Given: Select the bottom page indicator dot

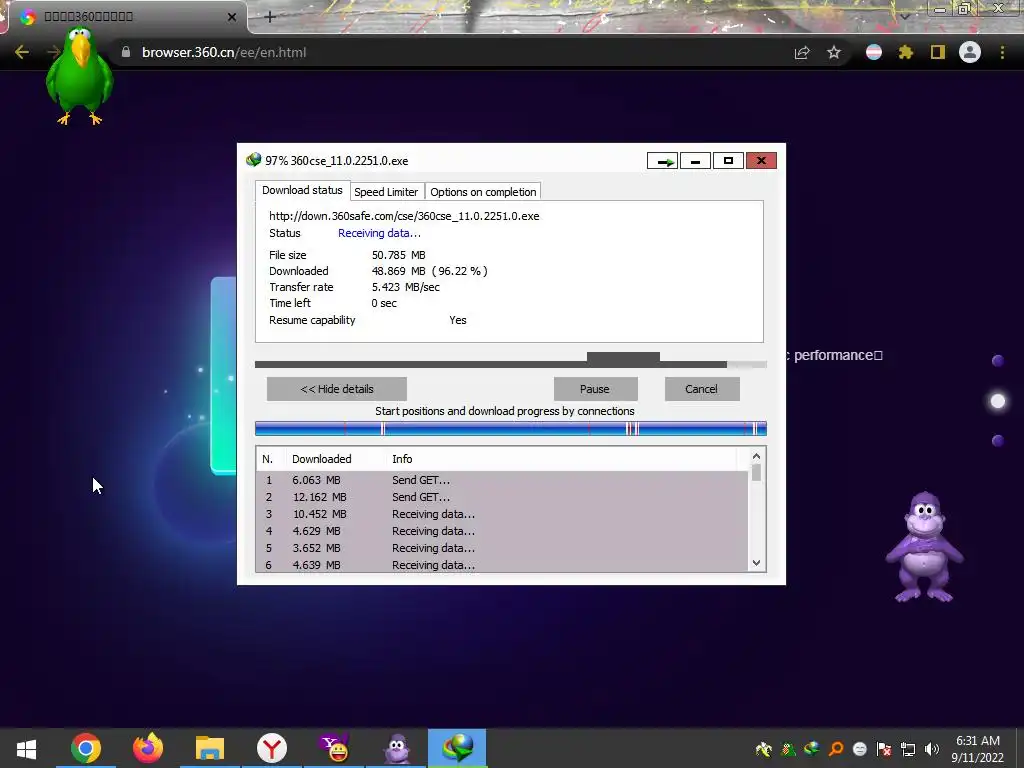Looking at the screenshot, I should 997,441.
